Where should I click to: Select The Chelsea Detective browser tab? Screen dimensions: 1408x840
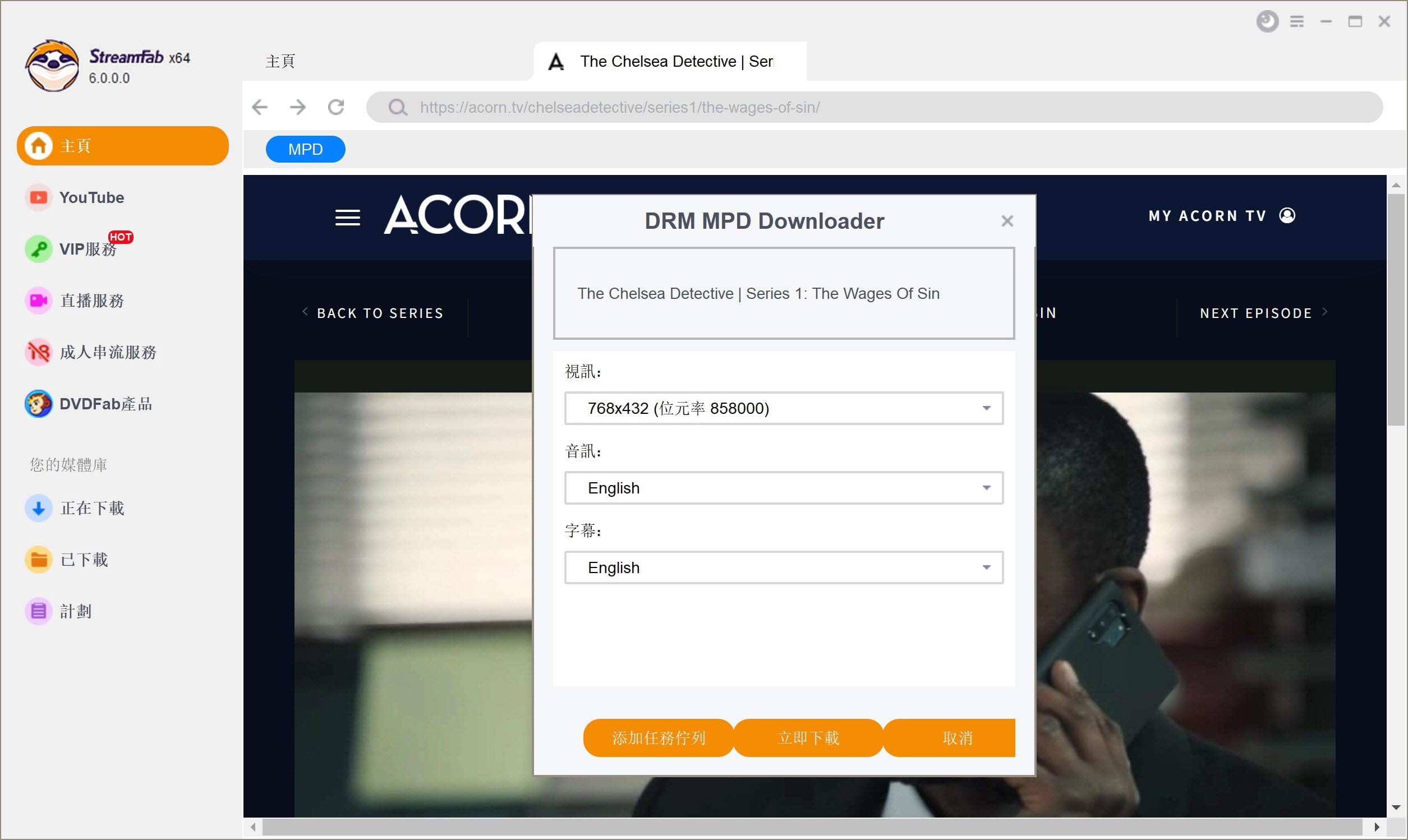pos(670,61)
